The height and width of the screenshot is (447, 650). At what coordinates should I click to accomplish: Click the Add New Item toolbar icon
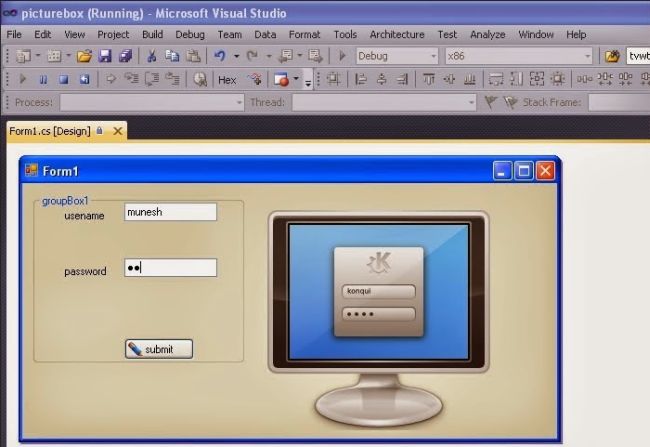[54, 56]
